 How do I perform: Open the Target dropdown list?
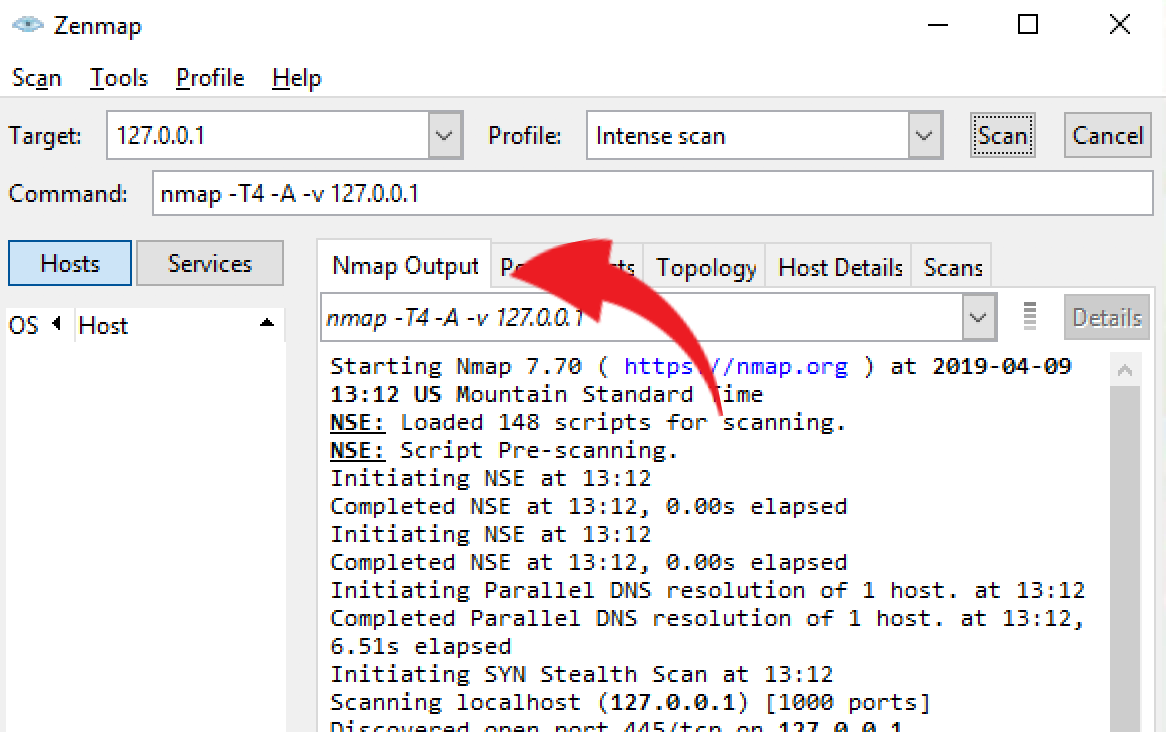point(445,136)
